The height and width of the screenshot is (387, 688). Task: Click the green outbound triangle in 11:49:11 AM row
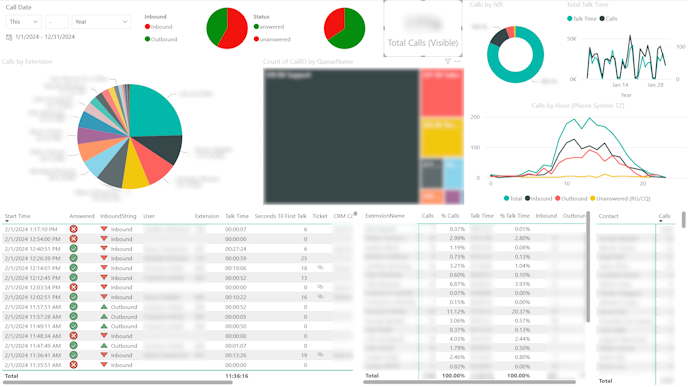tap(104, 326)
